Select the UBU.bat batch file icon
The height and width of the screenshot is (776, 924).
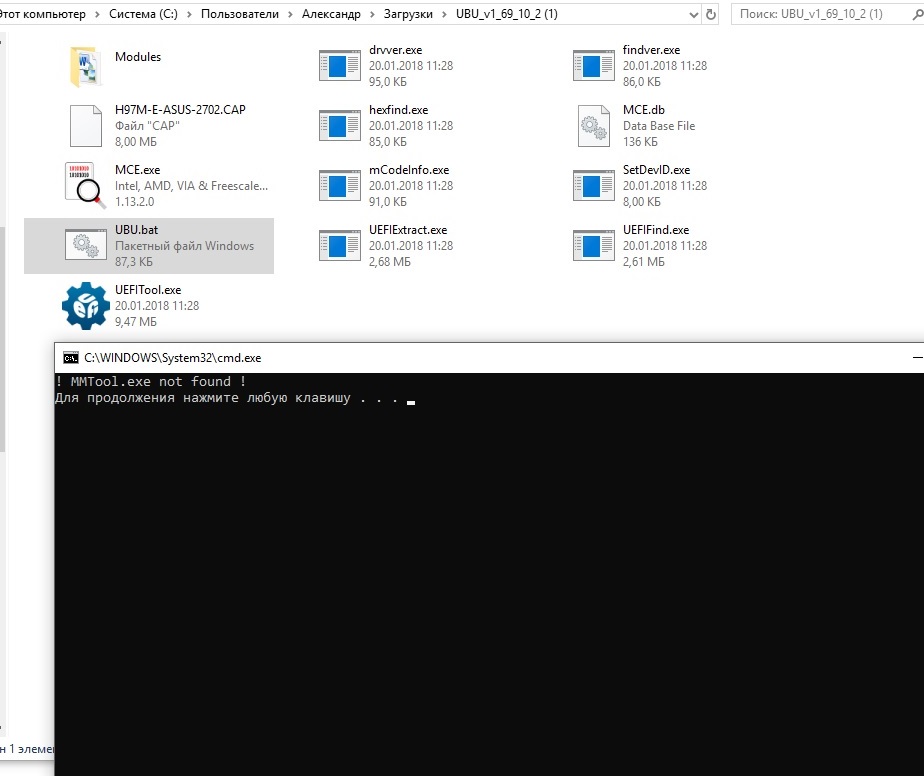(x=85, y=245)
